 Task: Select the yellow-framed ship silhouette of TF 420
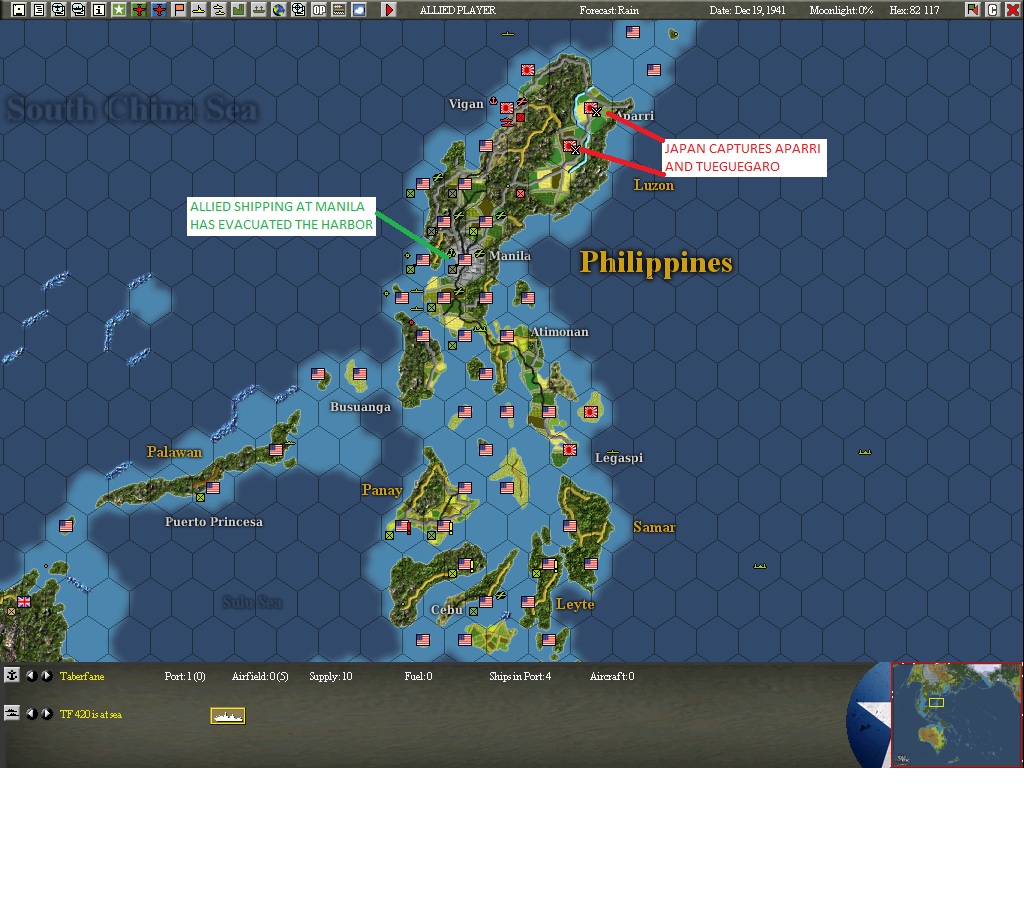click(x=228, y=716)
